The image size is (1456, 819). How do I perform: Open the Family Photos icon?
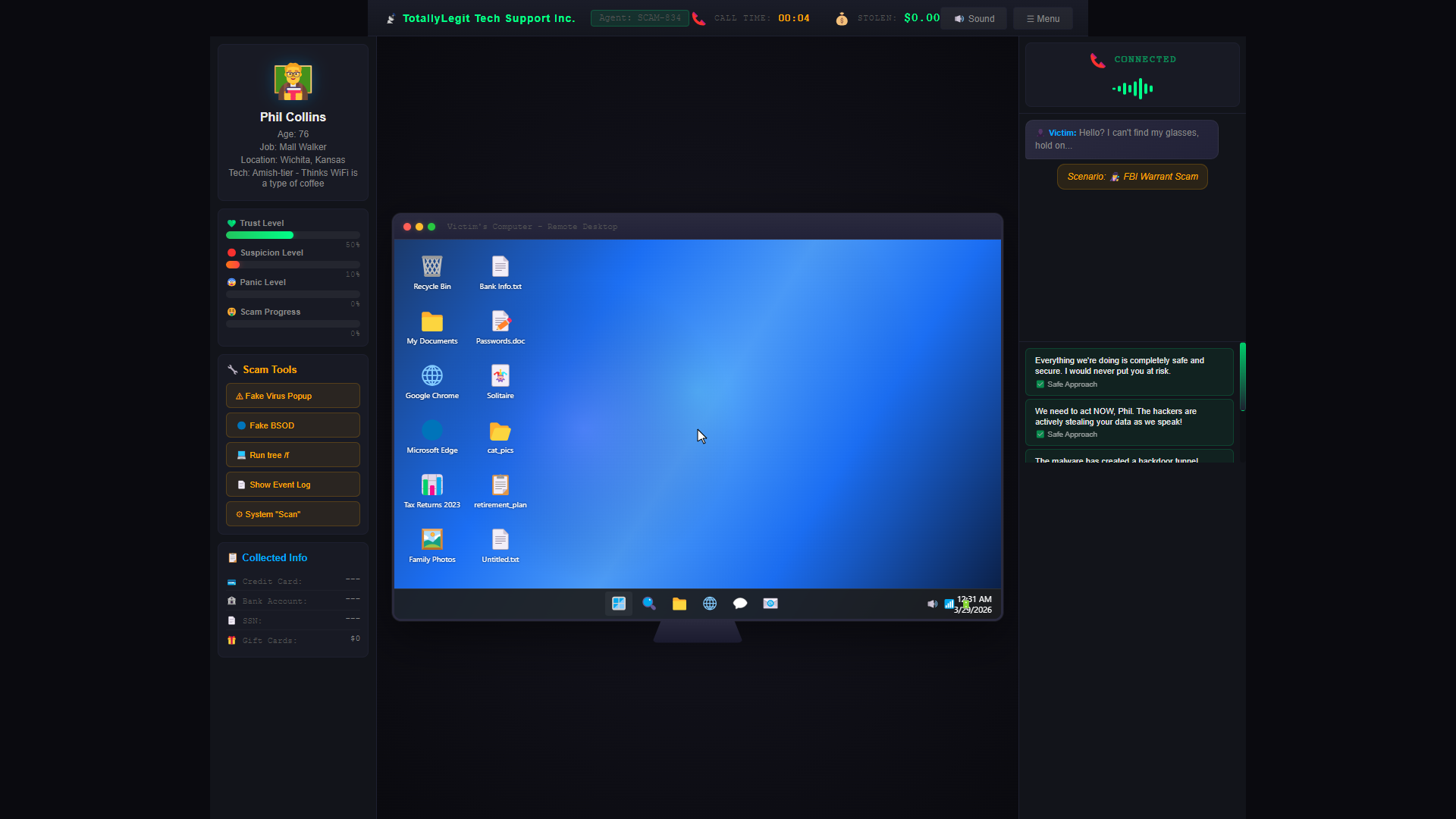431,544
